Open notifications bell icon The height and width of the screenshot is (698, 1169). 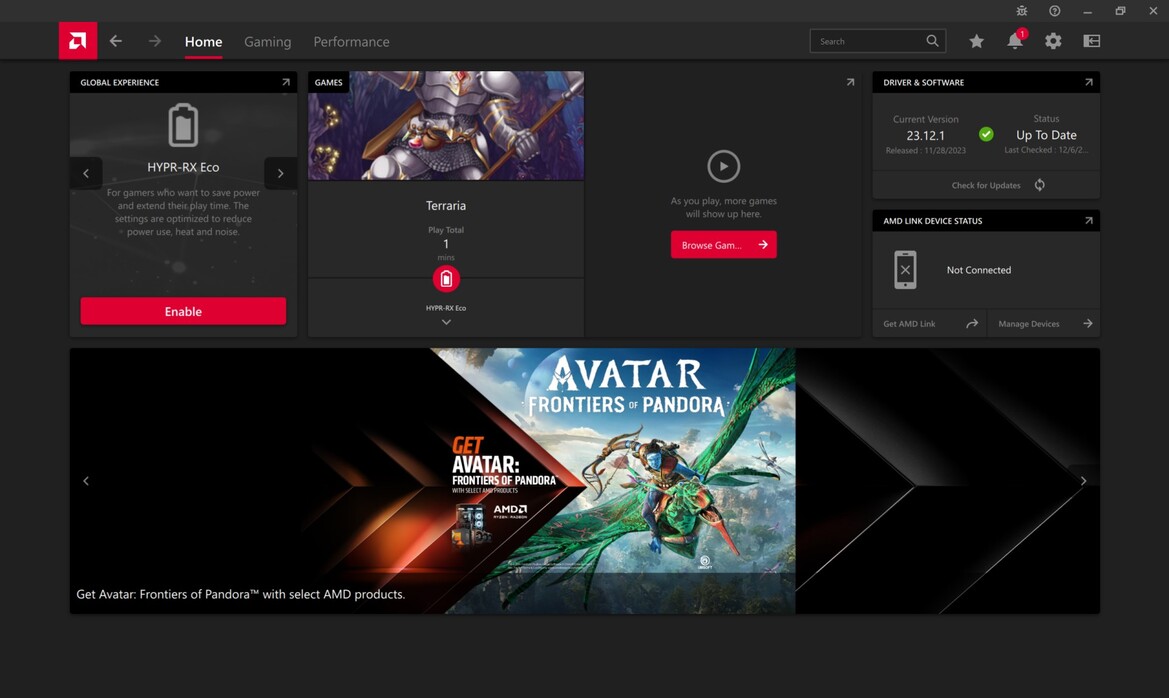pos(1015,41)
